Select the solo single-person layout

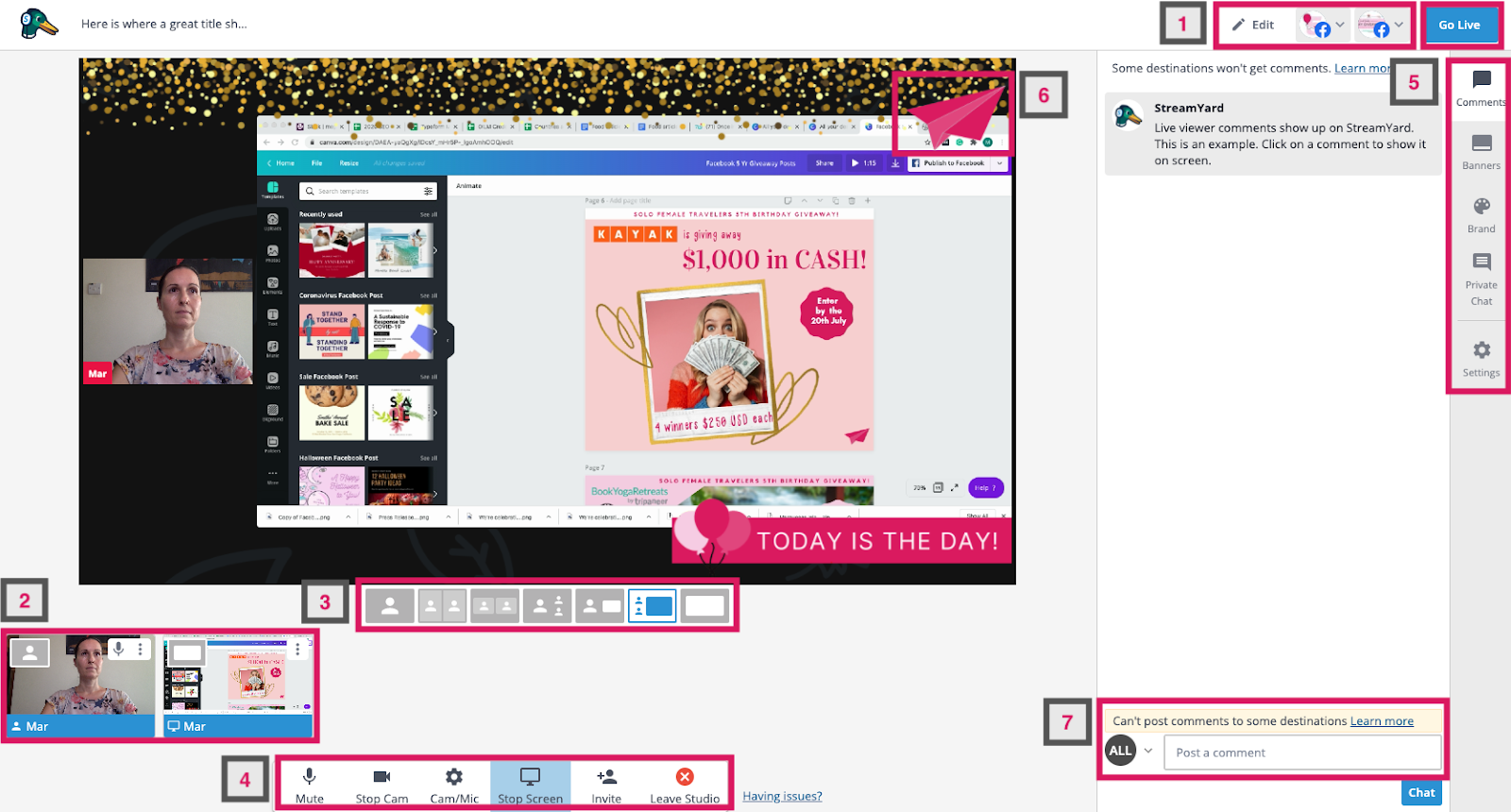[389, 606]
